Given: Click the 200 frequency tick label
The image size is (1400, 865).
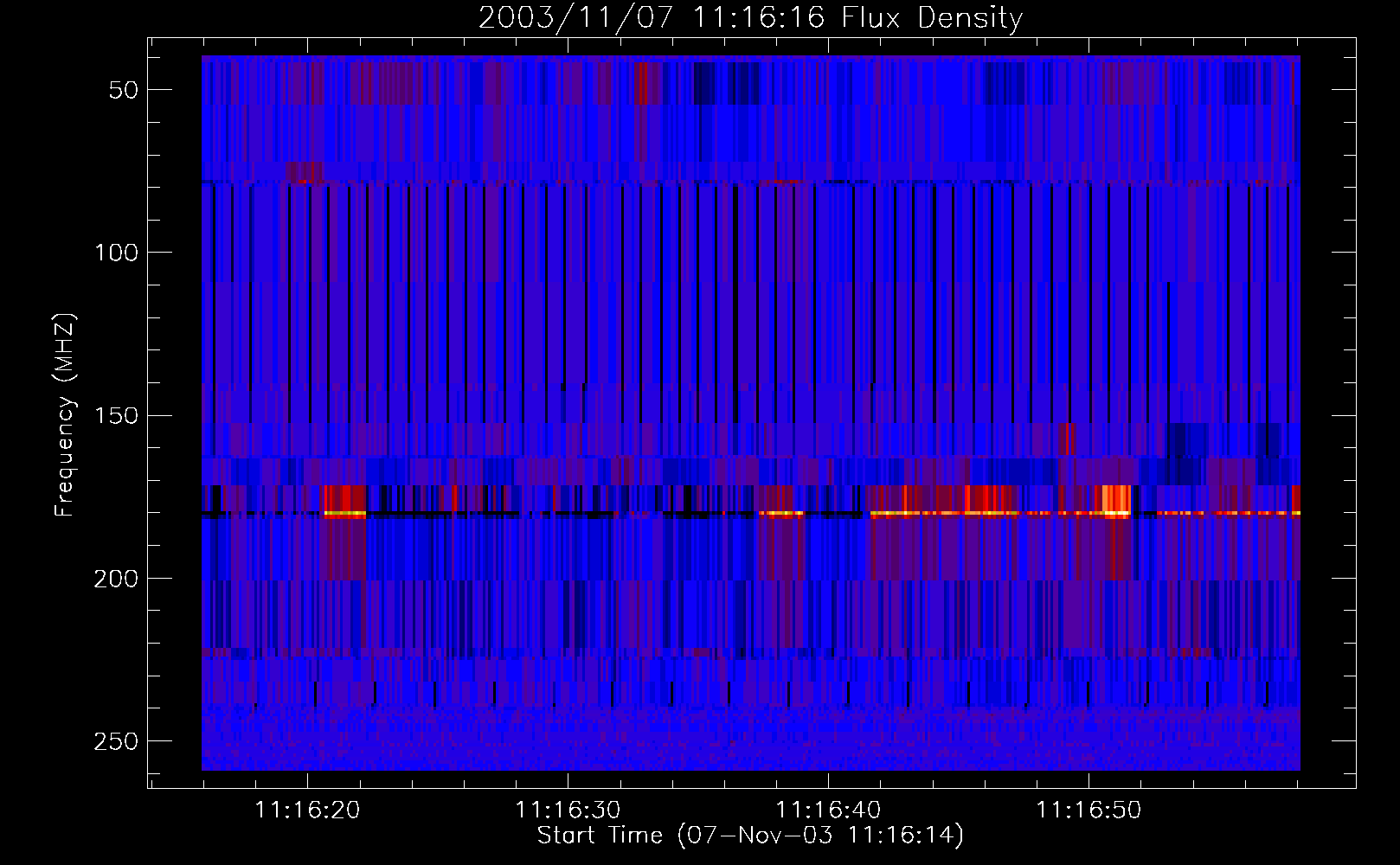Looking at the screenshot, I should click(x=116, y=579).
